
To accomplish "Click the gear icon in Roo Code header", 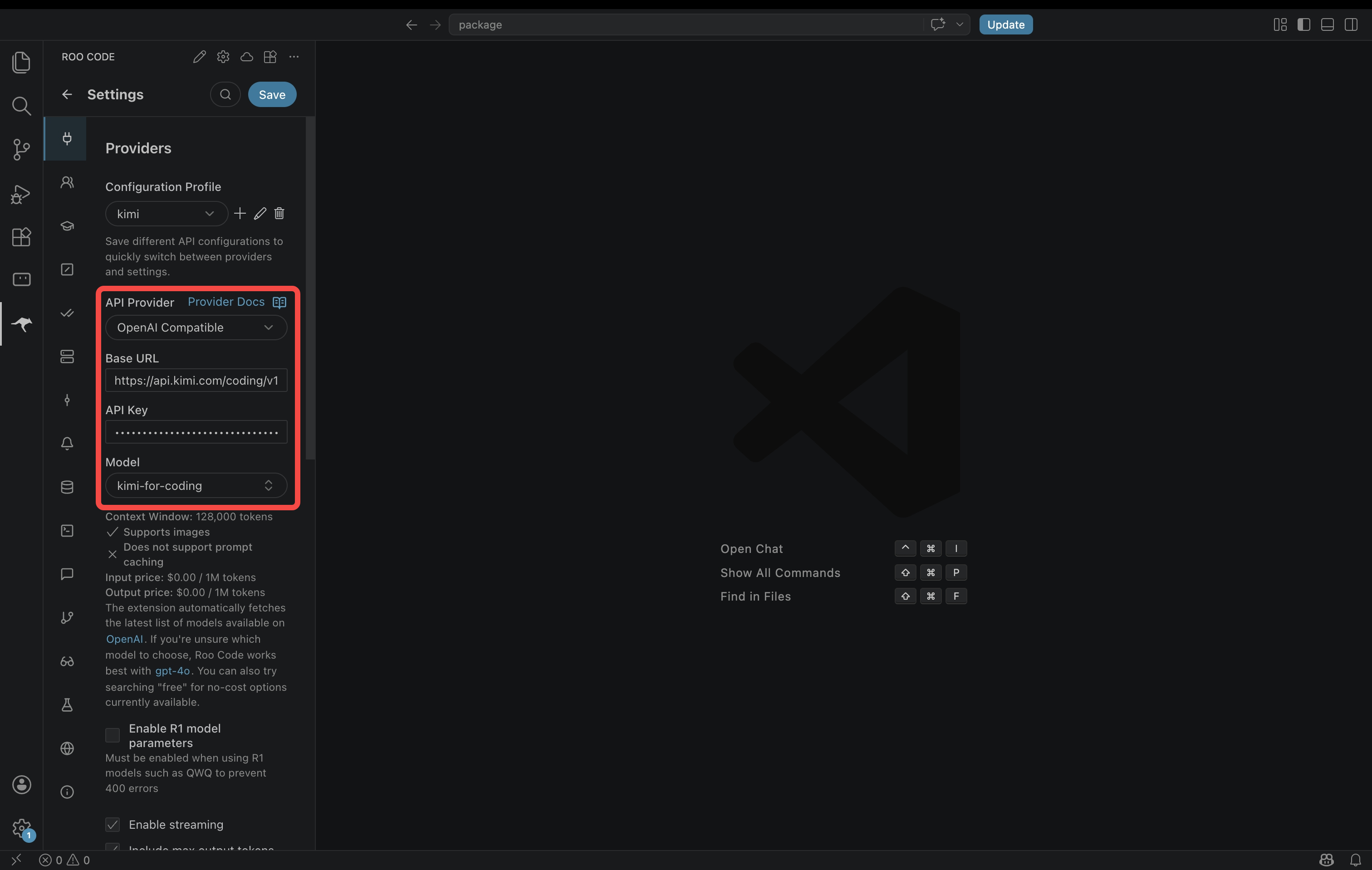I will point(223,56).
